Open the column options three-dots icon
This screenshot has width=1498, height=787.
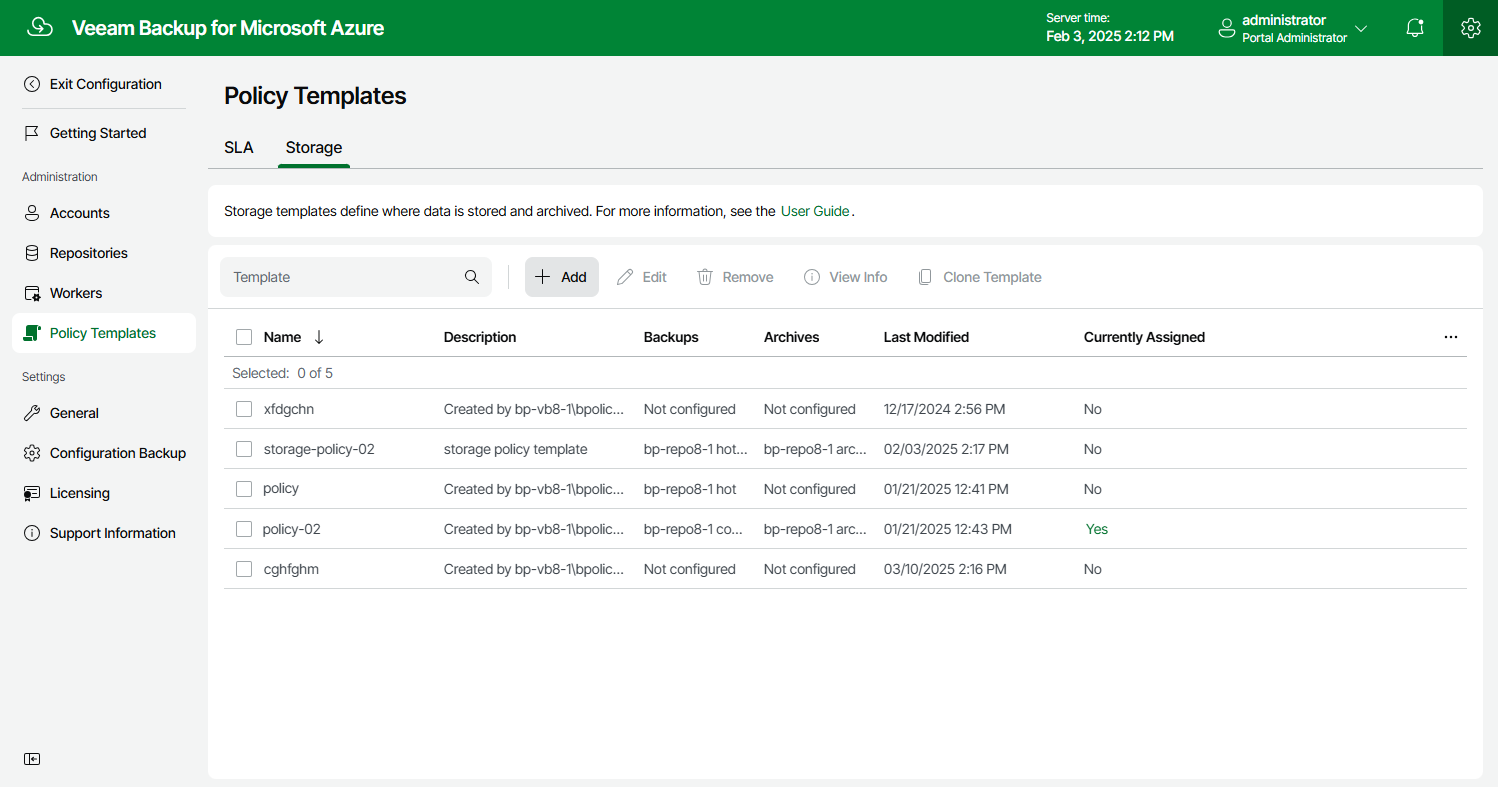[x=1451, y=337]
